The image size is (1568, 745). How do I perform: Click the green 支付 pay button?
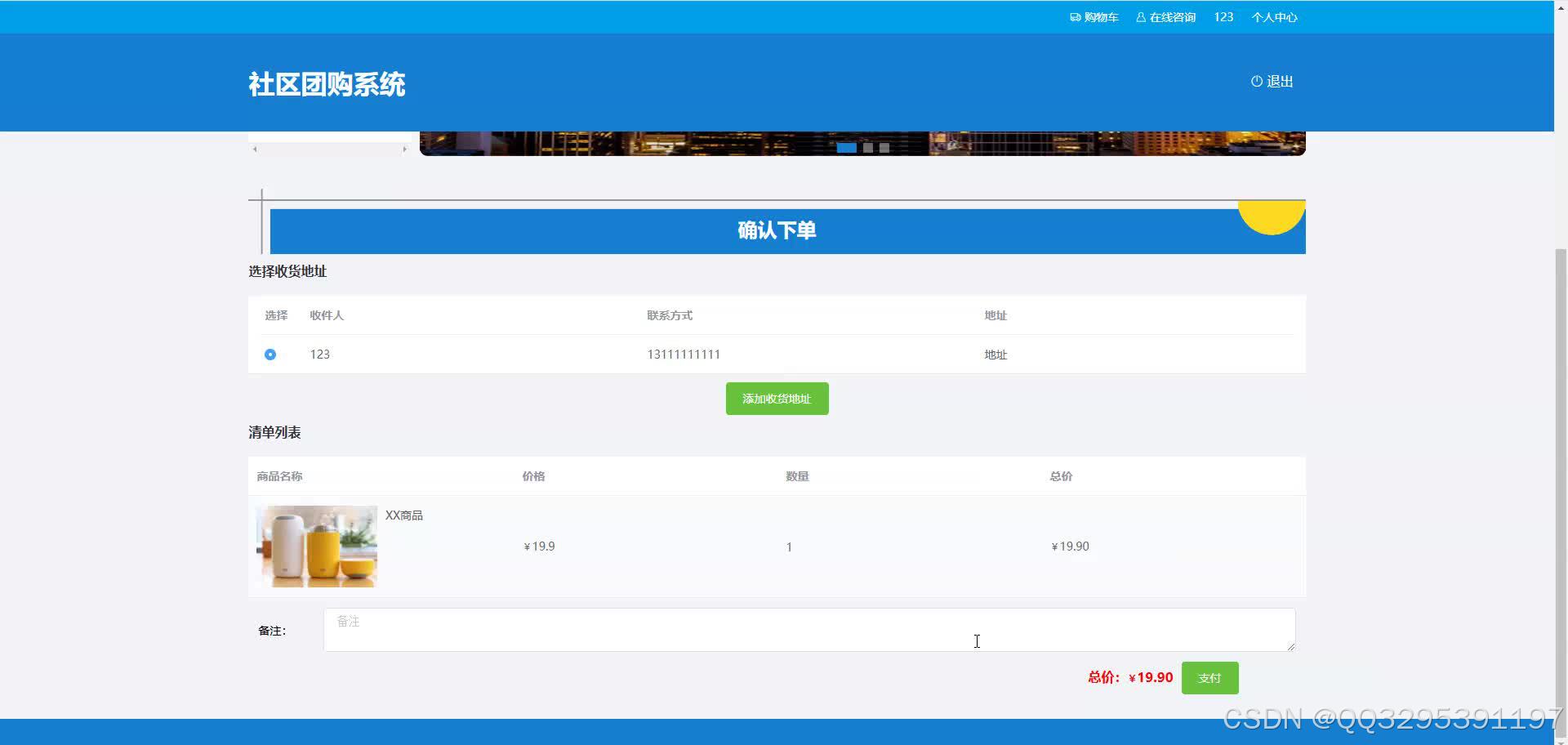1210,678
